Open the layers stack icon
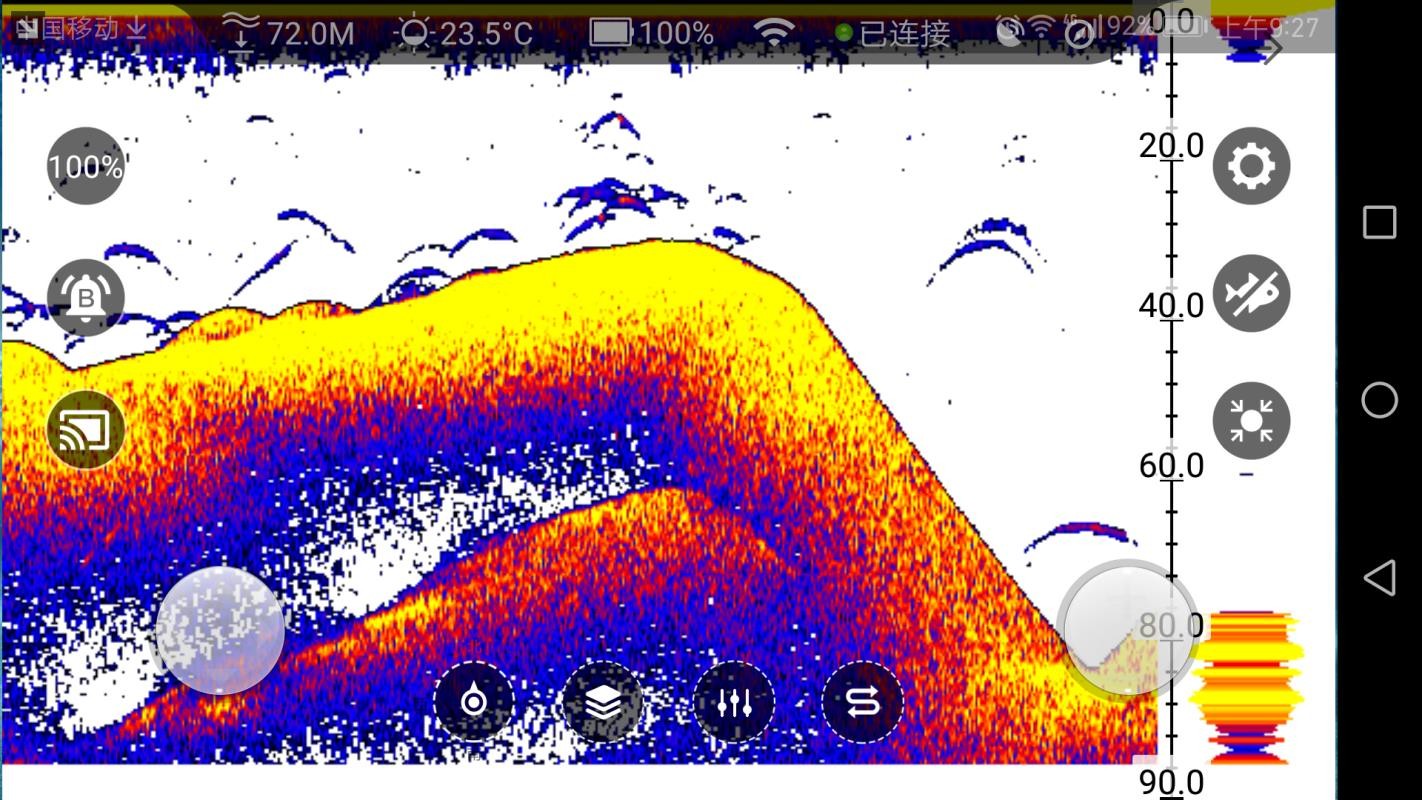Screen dimensions: 1422x800 point(603,702)
